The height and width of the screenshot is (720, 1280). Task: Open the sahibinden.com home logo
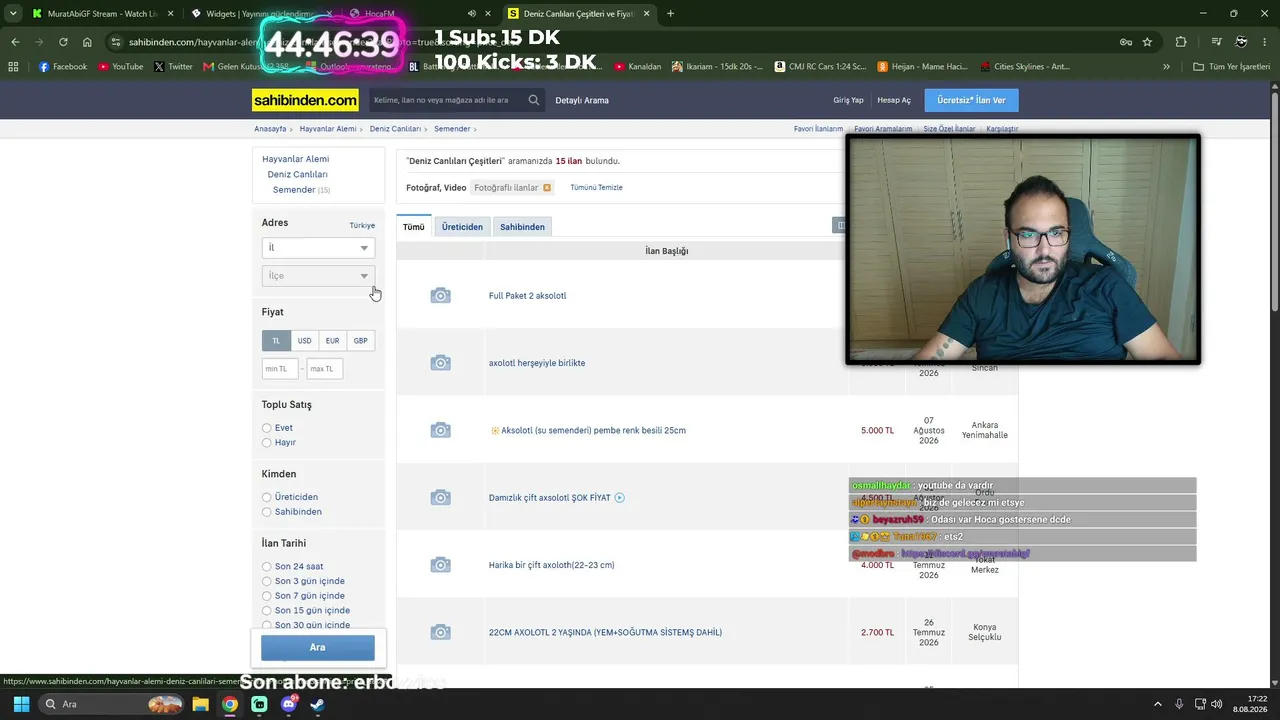[305, 100]
